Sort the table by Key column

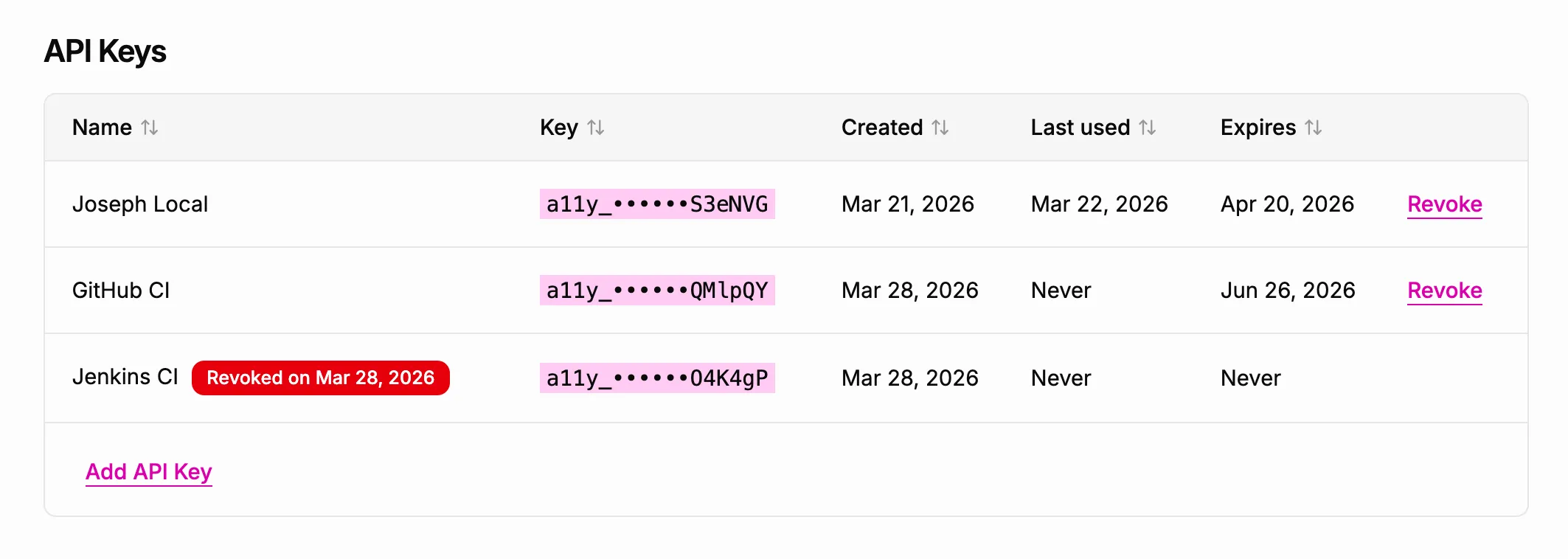click(x=596, y=127)
